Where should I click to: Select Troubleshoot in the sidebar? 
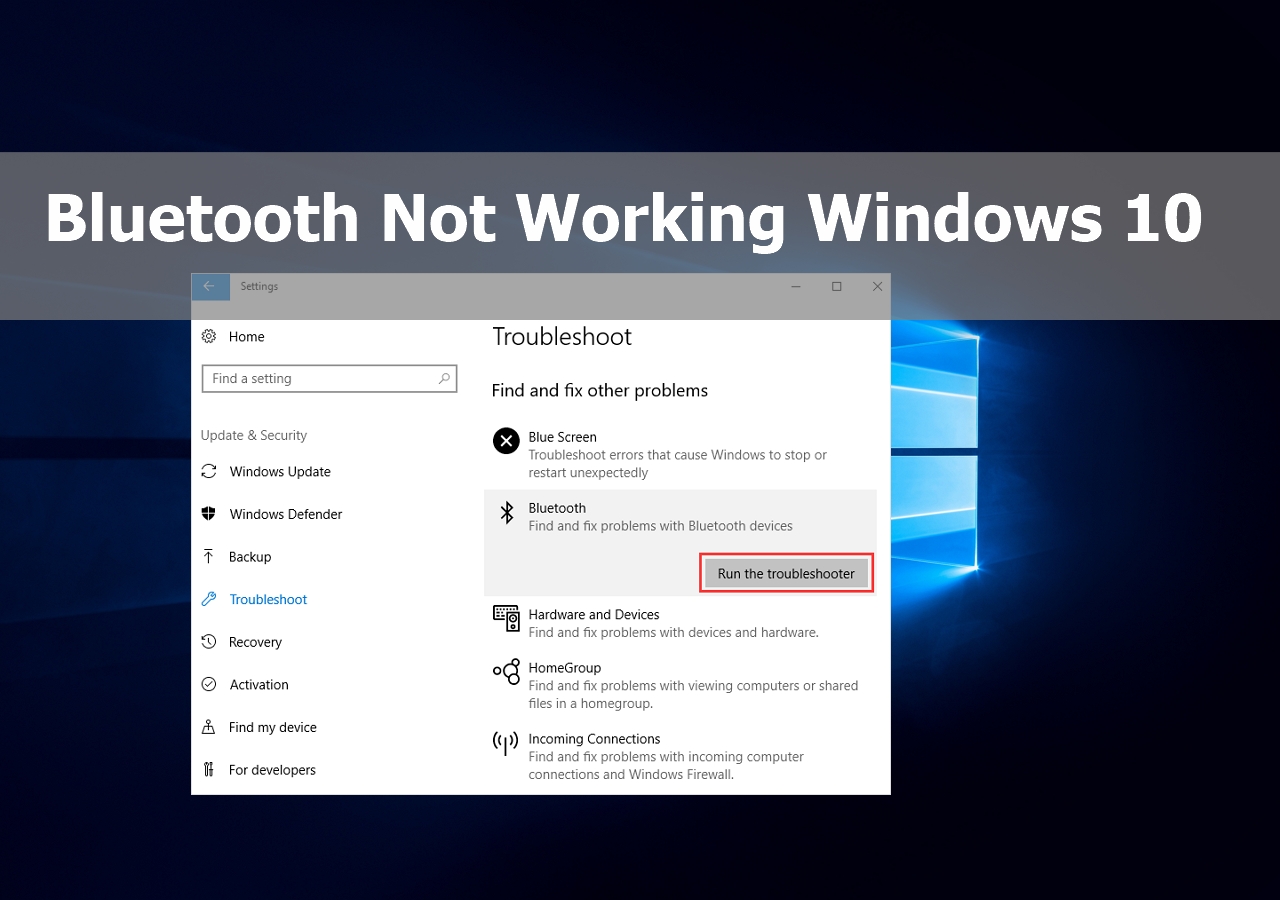pos(268,599)
